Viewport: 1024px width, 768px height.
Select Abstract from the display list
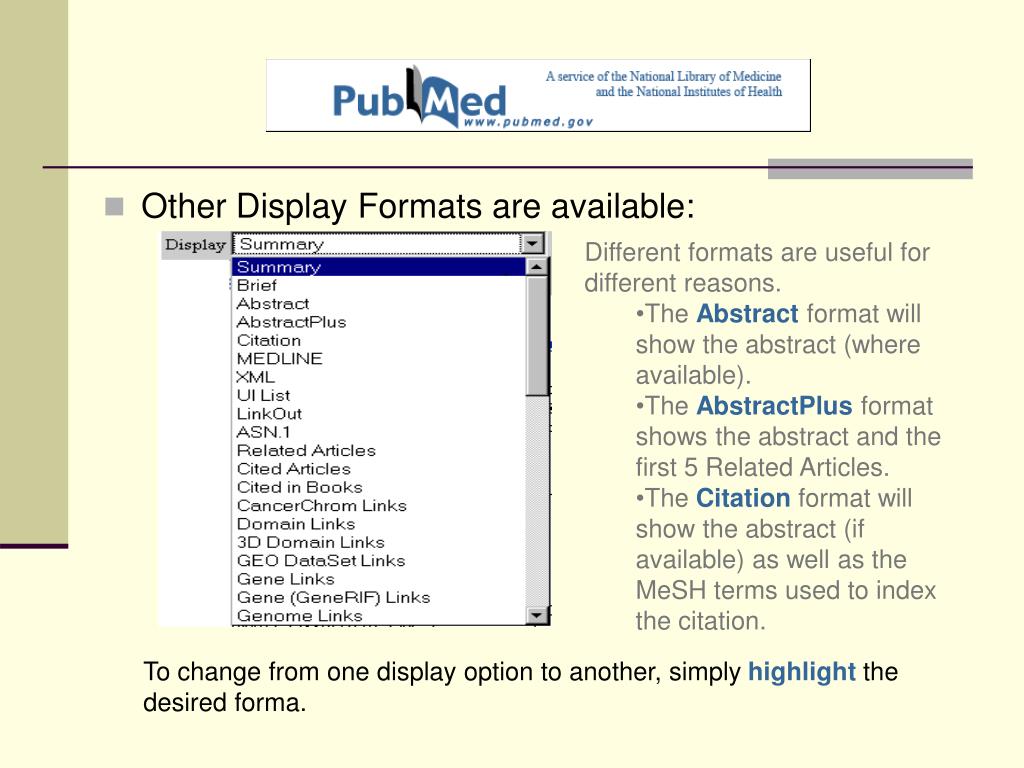pos(379,304)
